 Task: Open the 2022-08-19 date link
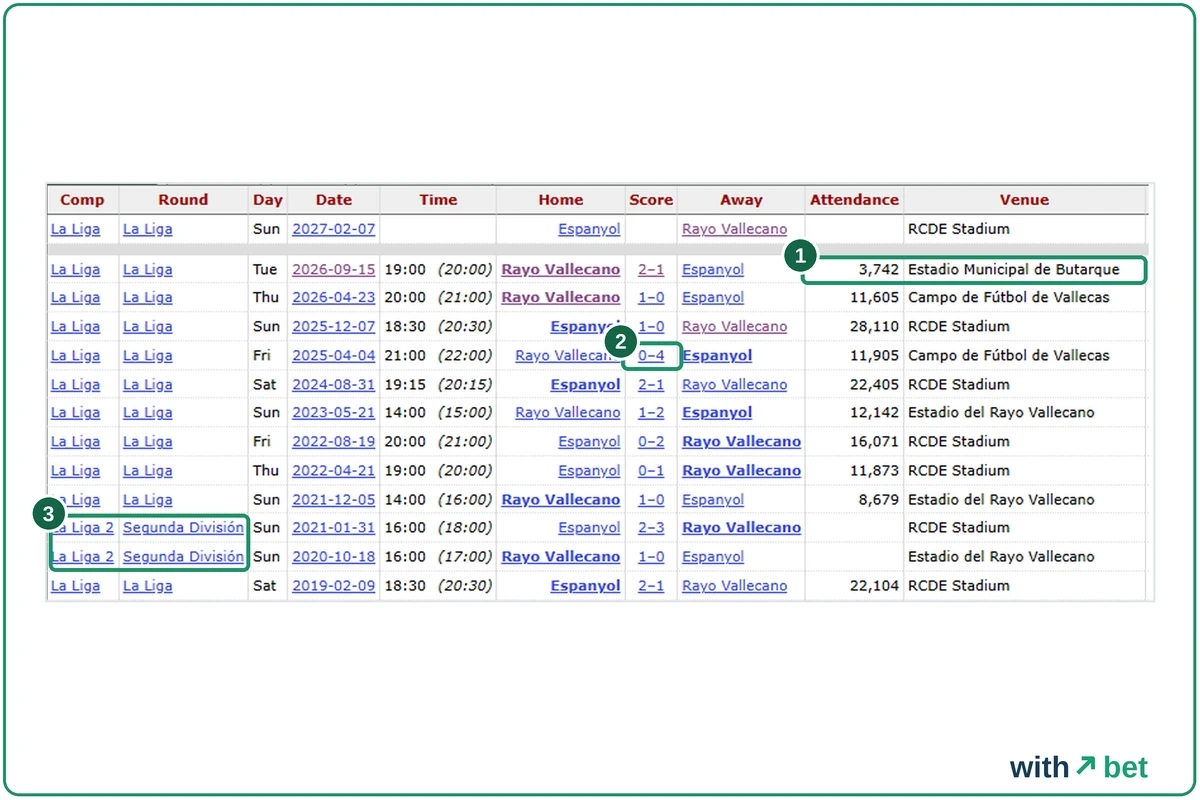tap(334, 441)
